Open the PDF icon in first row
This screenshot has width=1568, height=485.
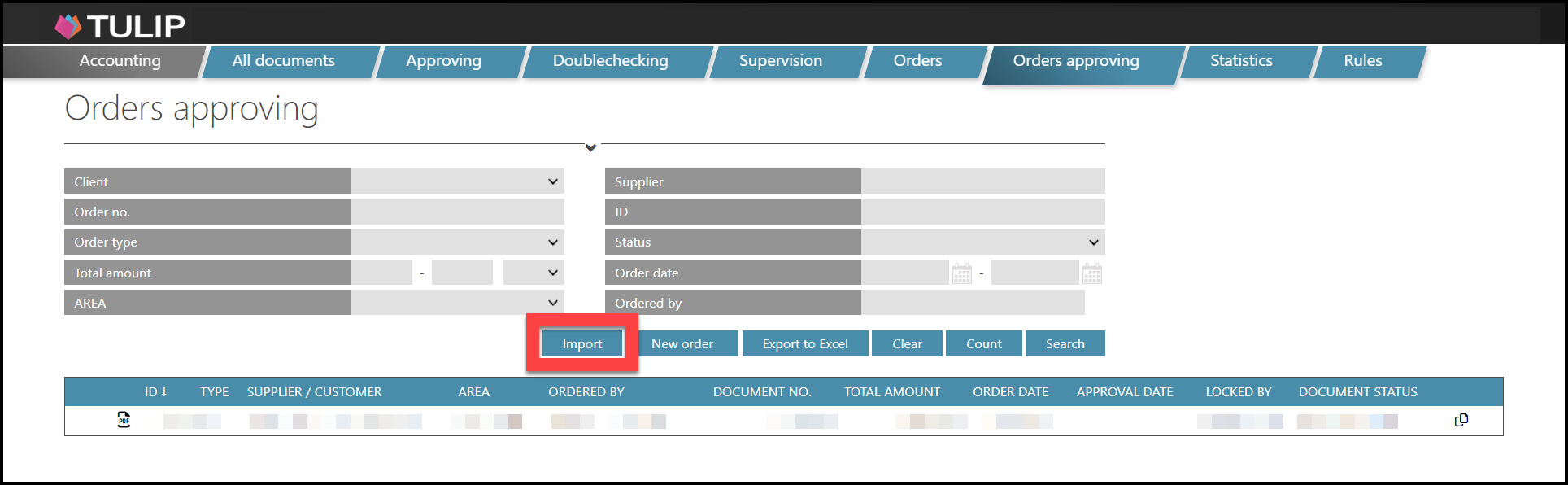pyautogui.click(x=124, y=420)
